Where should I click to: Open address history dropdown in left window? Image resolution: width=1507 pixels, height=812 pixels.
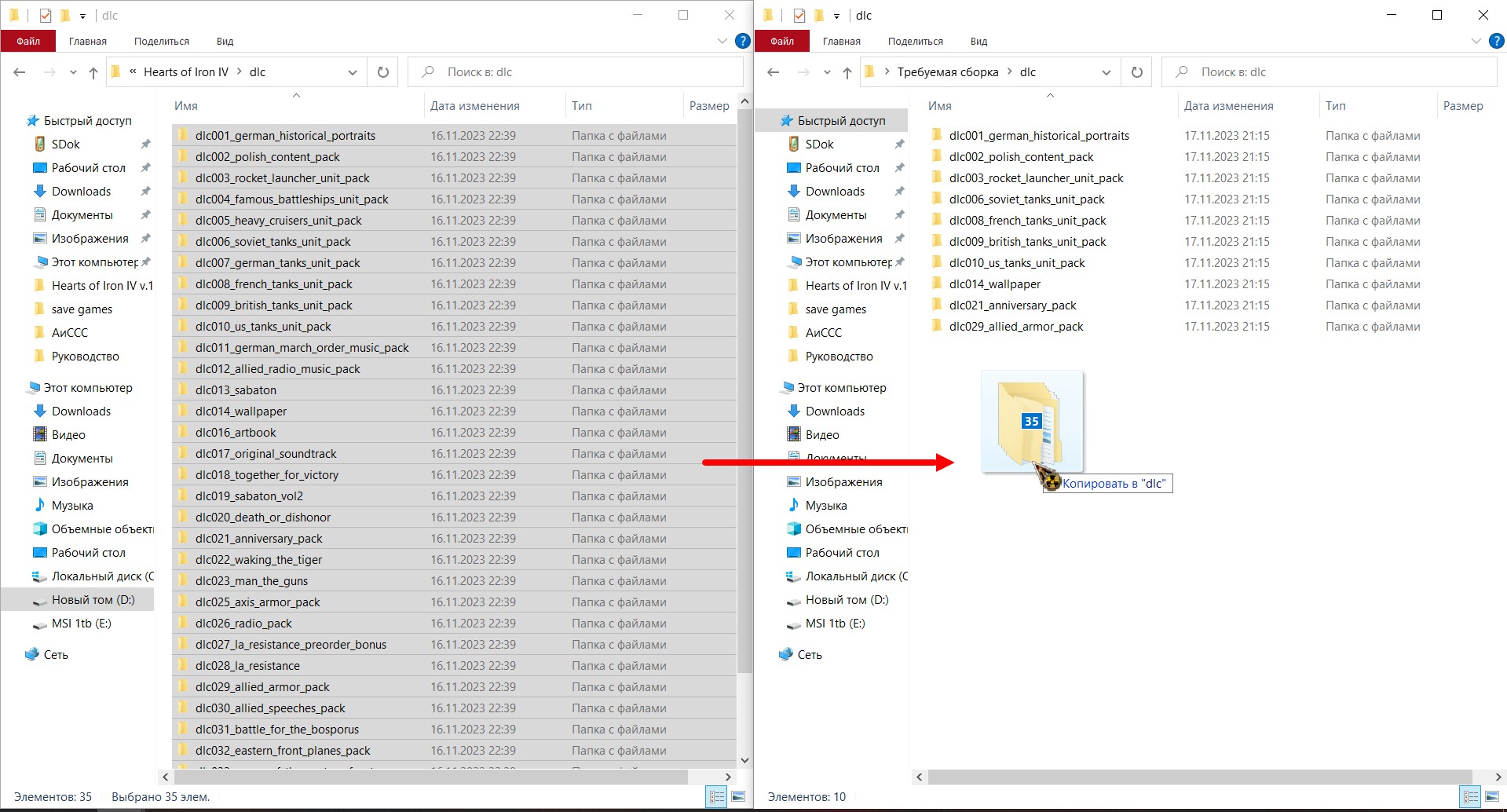[x=353, y=72]
